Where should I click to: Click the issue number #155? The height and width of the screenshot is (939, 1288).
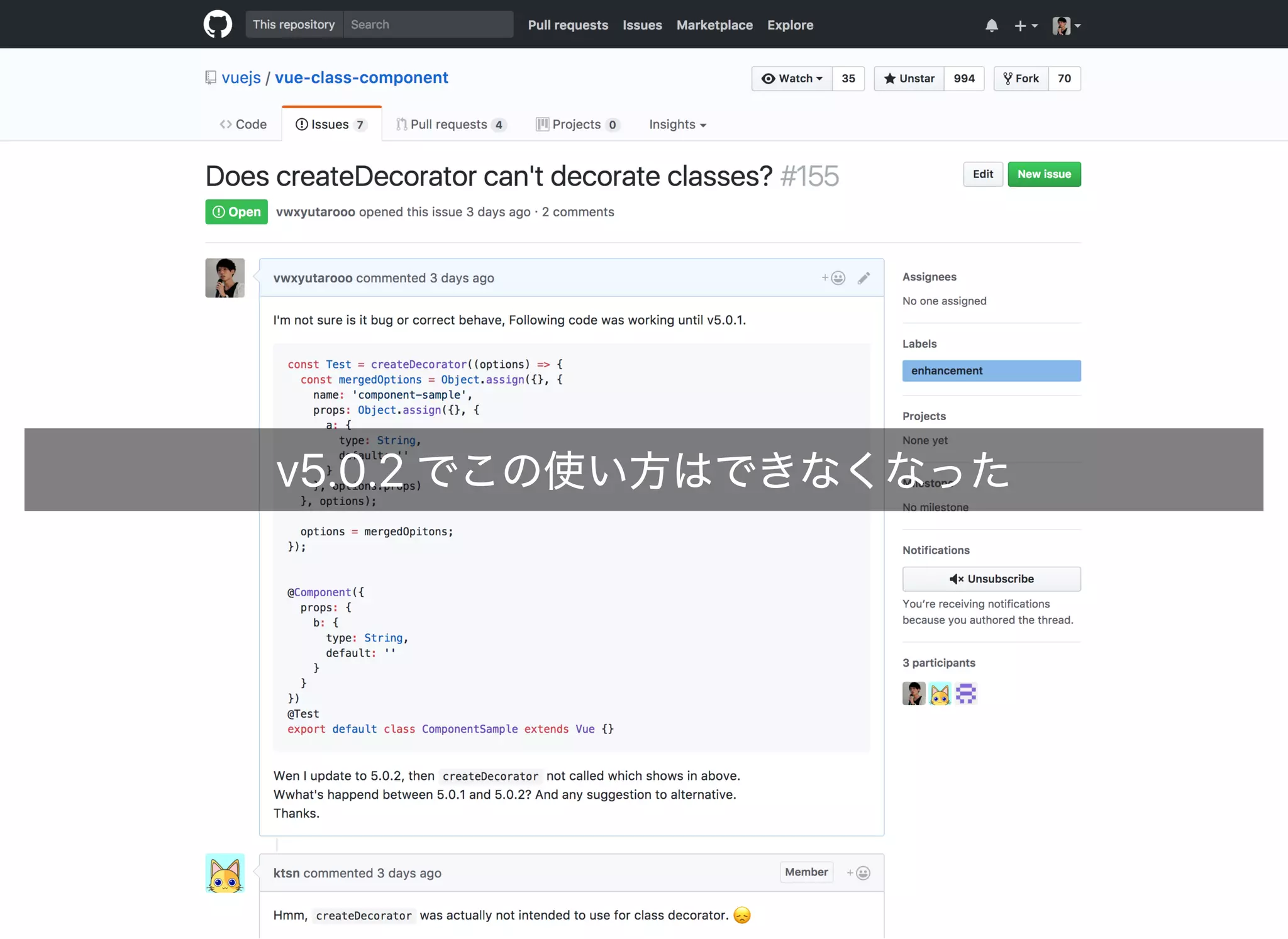pyautogui.click(x=809, y=176)
